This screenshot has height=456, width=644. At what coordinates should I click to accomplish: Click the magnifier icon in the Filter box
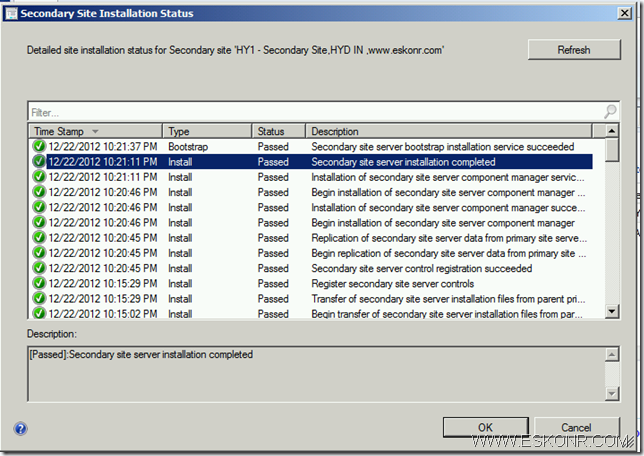[x=610, y=111]
